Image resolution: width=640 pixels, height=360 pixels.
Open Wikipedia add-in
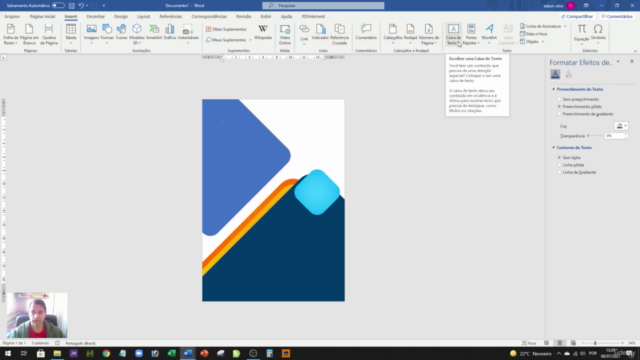(263, 33)
